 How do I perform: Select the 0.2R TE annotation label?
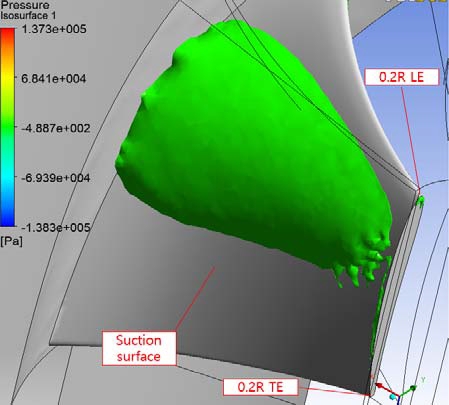pos(261,387)
